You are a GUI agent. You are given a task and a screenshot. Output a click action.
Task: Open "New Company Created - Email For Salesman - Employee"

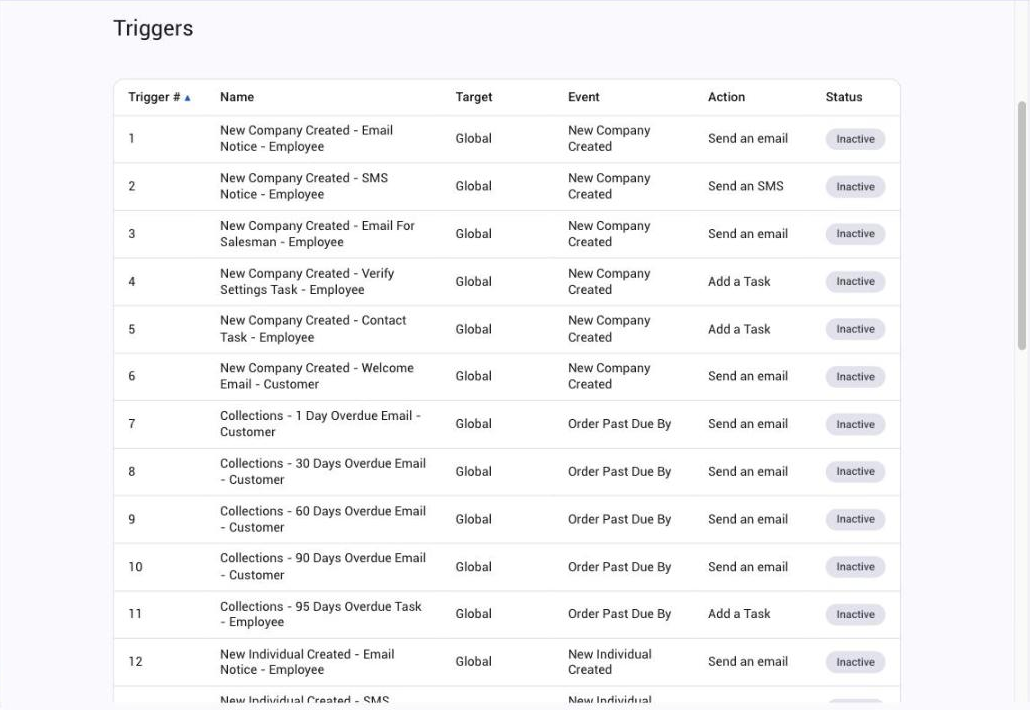[317, 234]
